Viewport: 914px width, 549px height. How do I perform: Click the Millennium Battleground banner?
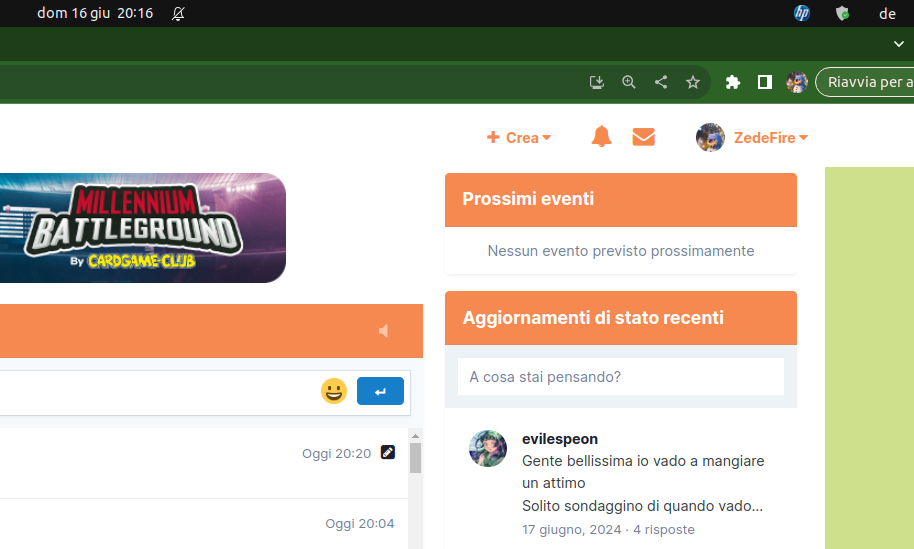point(143,228)
